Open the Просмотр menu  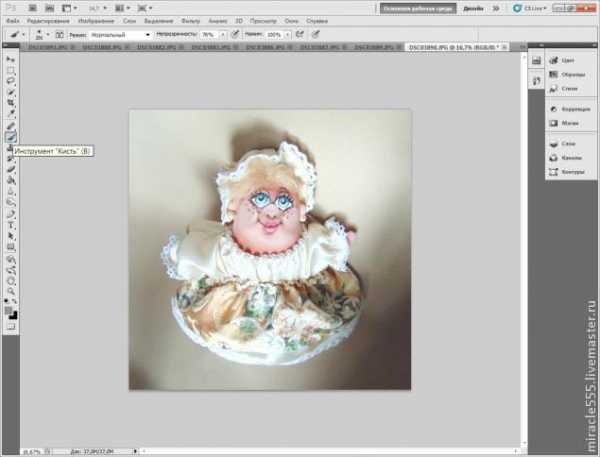click(x=263, y=21)
